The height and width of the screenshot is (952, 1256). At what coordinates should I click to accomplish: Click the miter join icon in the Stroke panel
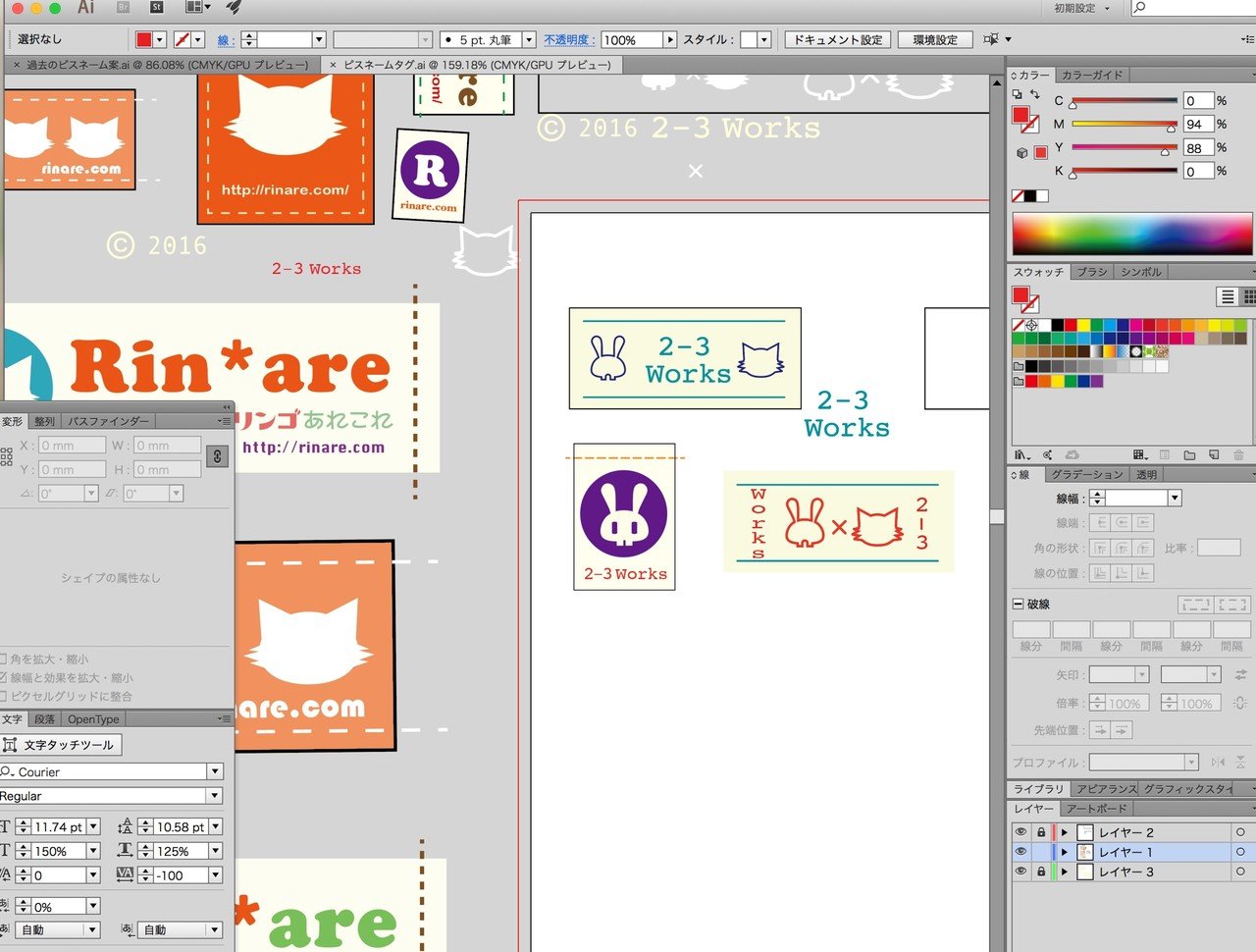1101,548
